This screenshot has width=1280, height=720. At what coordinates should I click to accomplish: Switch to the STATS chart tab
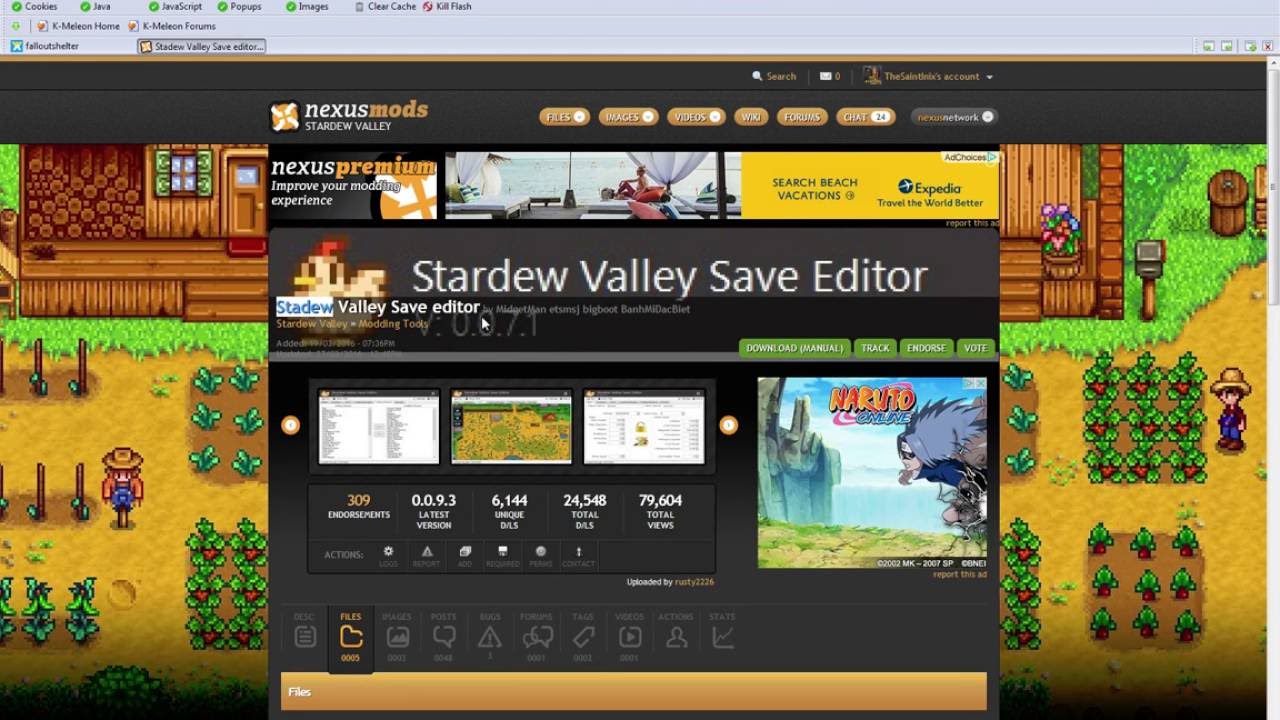(722, 636)
